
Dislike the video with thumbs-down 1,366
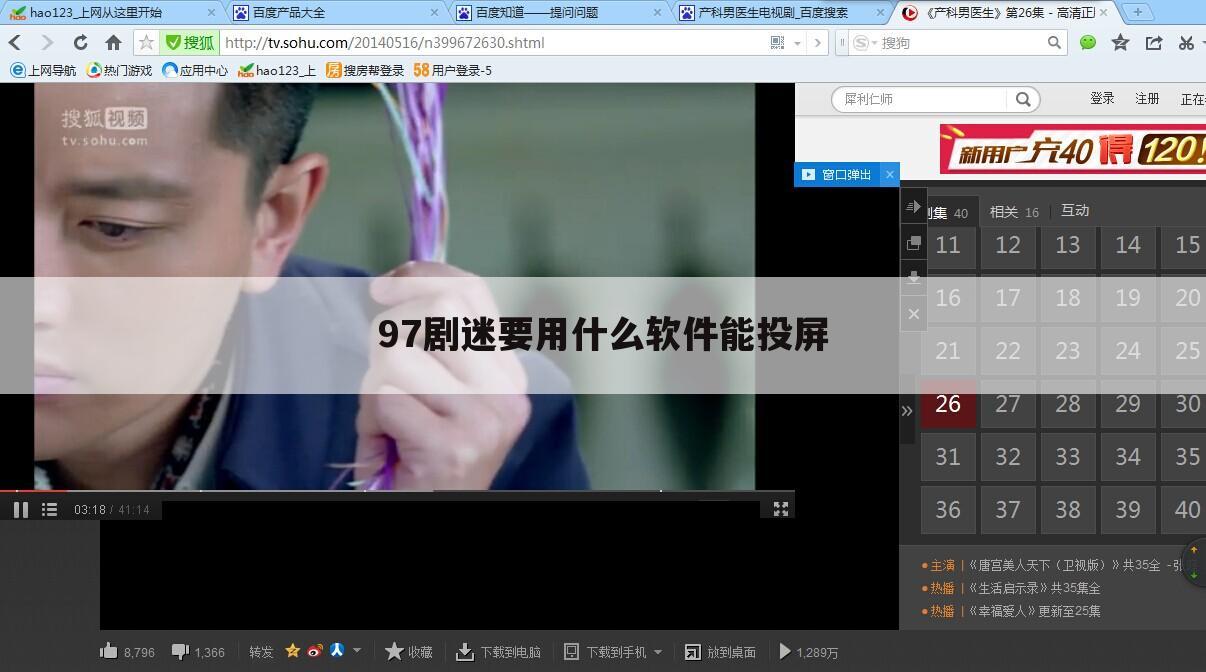[180, 651]
